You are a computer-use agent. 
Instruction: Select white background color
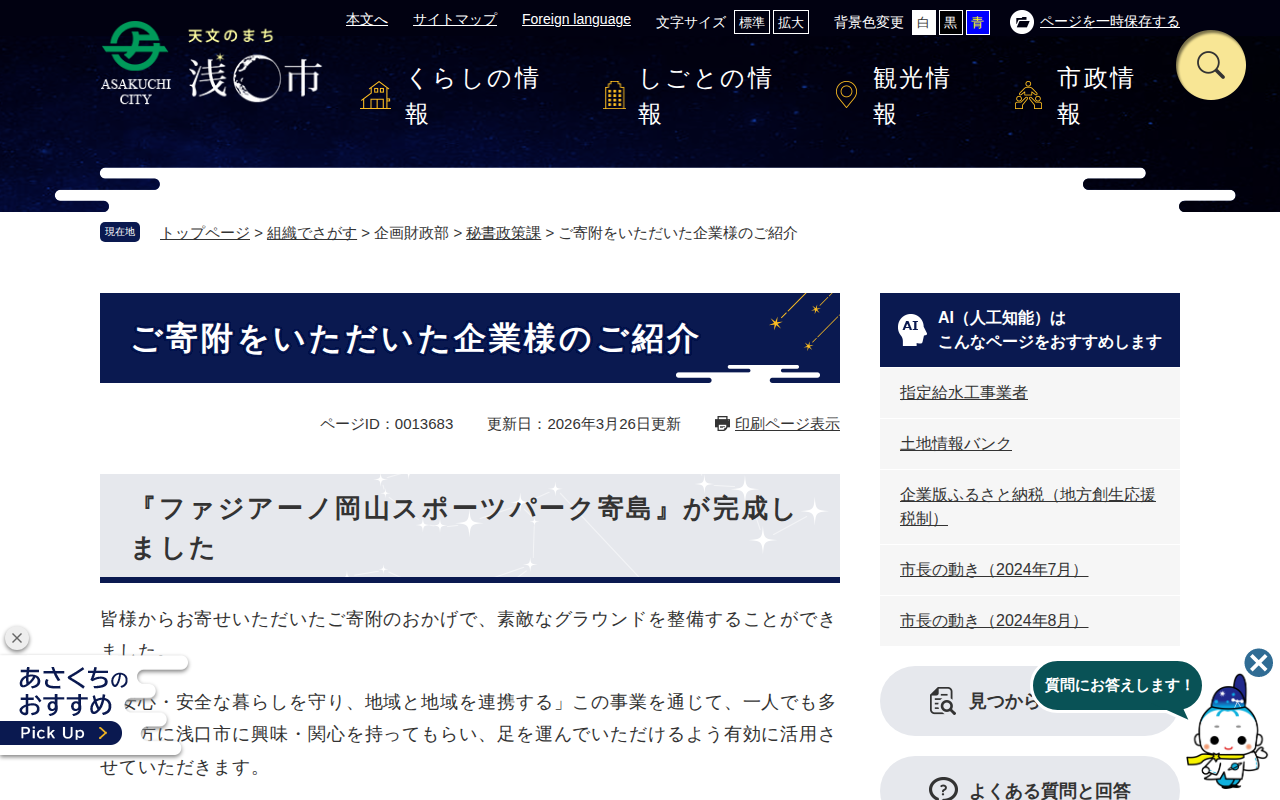click(924, 22)
